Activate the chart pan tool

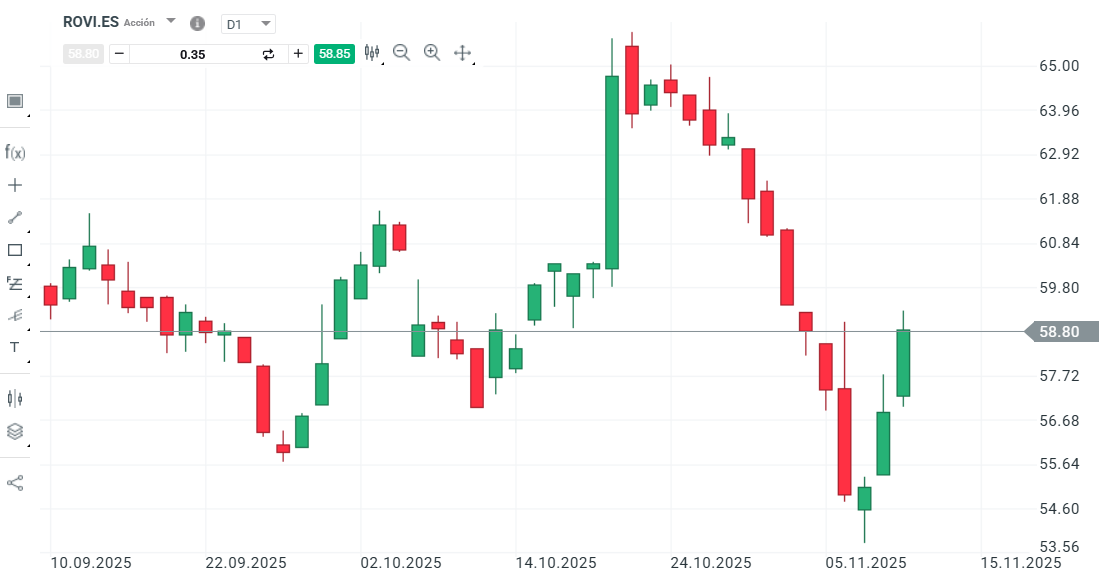coord(462,52)
